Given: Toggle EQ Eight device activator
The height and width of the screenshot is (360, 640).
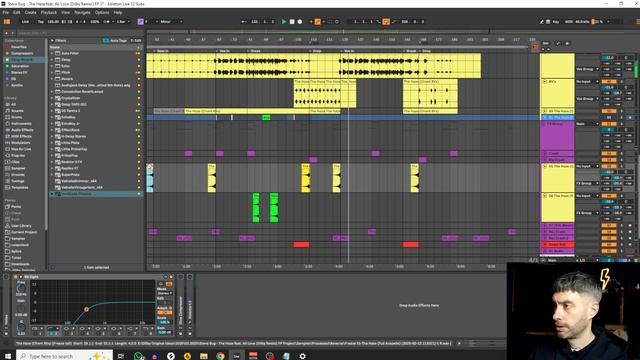Looking at the screenshot, I should tap(16, 277).
